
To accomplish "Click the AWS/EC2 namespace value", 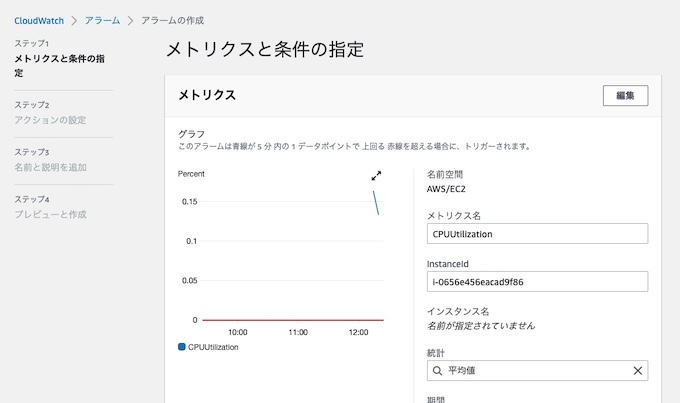I will tap(446, 189).
